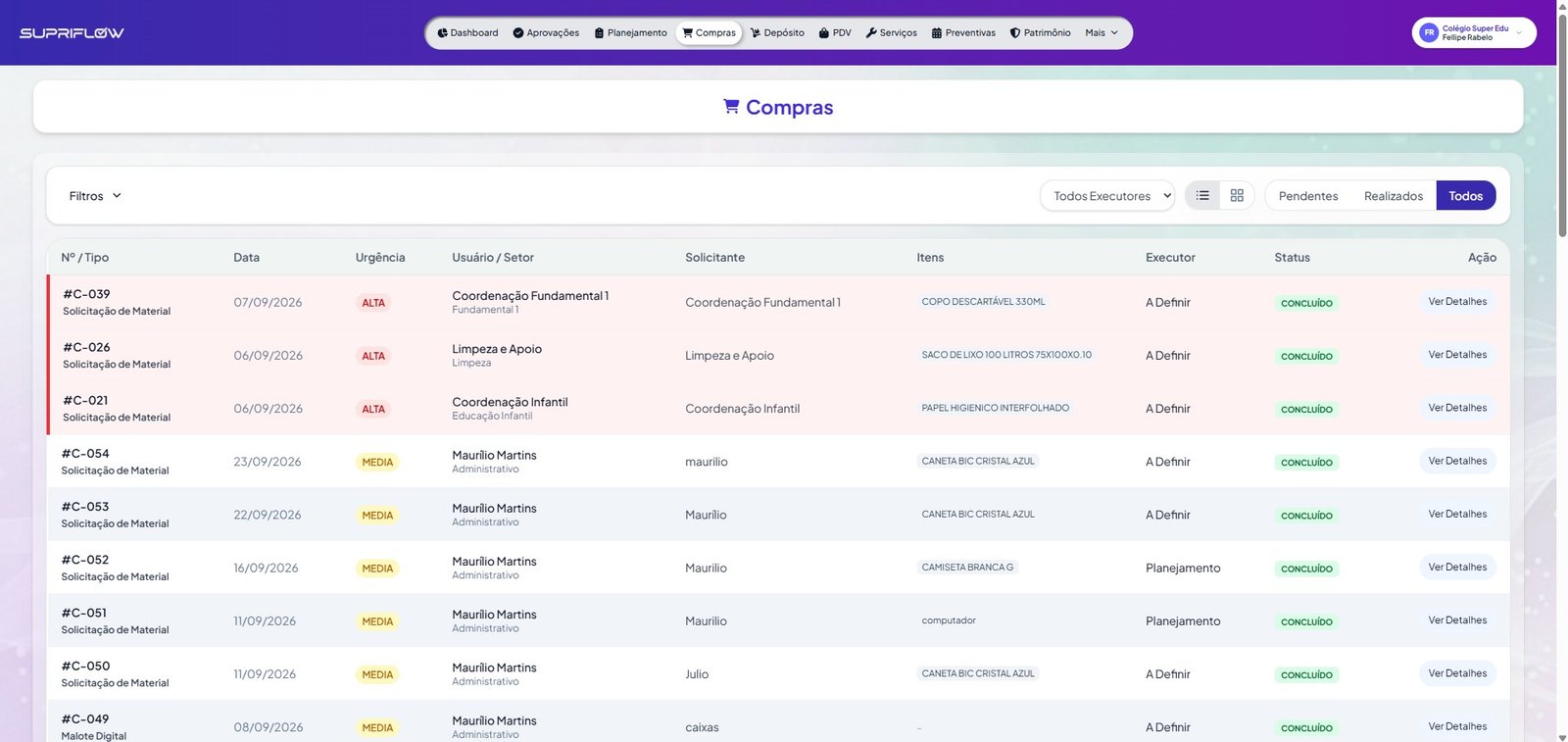Screen dimensions: 1568x742
Task: Open Ver Detalhes for #C-052
Action: 1457,568
